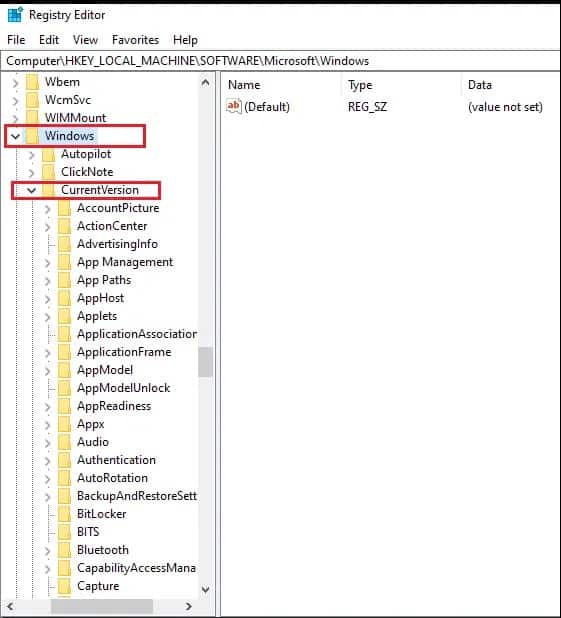
Task: Click the BitLocker folder icon
Action: 65,514
